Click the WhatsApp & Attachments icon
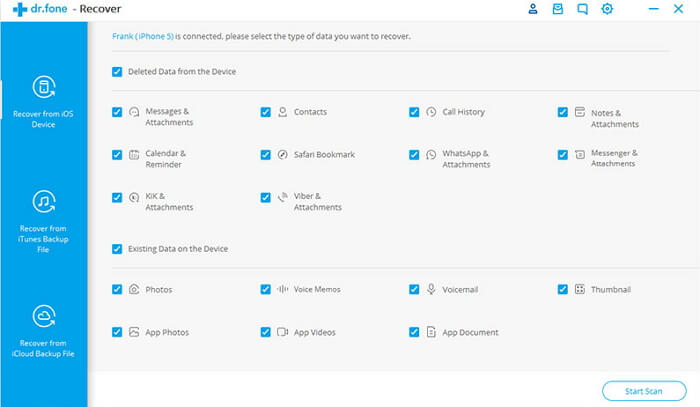700x407 pixels. [x=431, y=154]
